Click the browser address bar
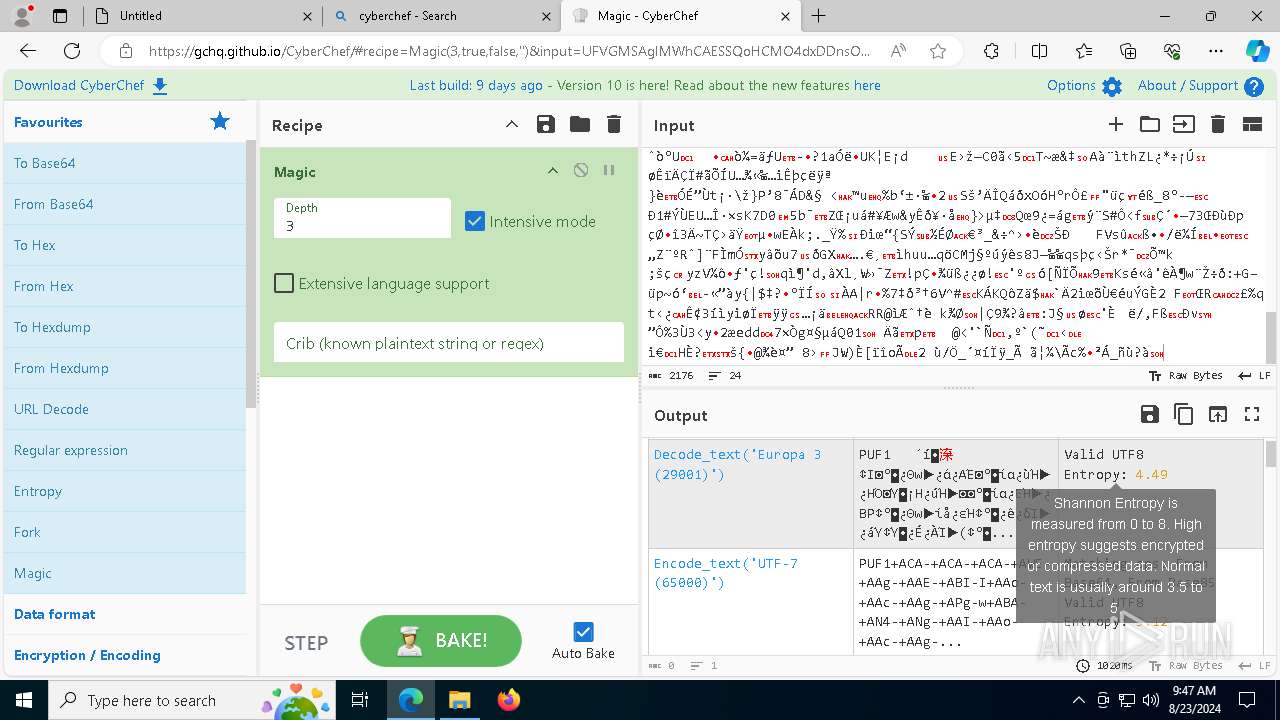 510,51
